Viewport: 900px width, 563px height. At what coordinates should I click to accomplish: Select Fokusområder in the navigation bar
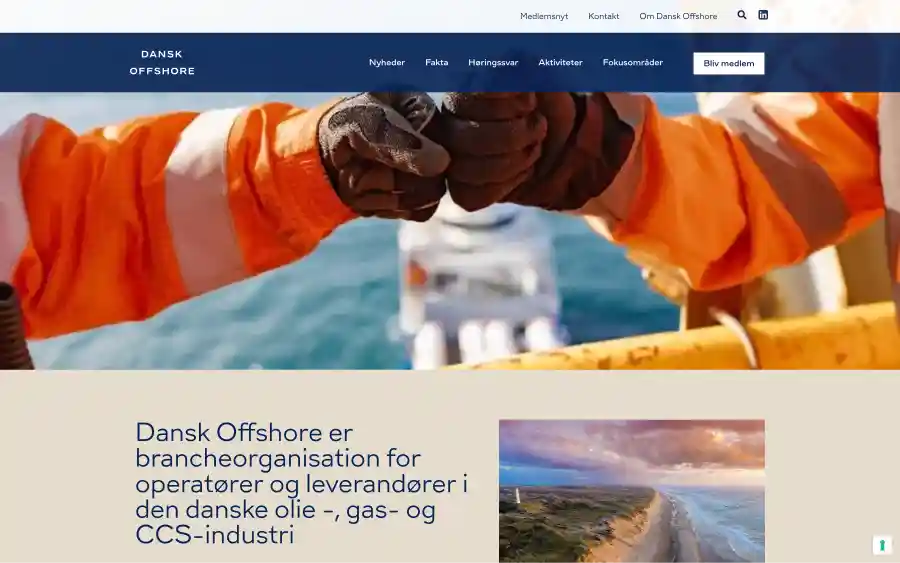[x=633, y=63]
